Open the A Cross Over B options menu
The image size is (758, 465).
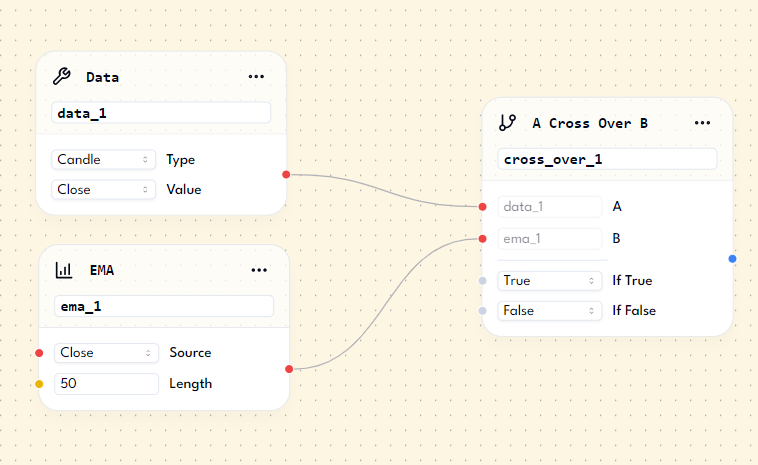click(702, 123)
